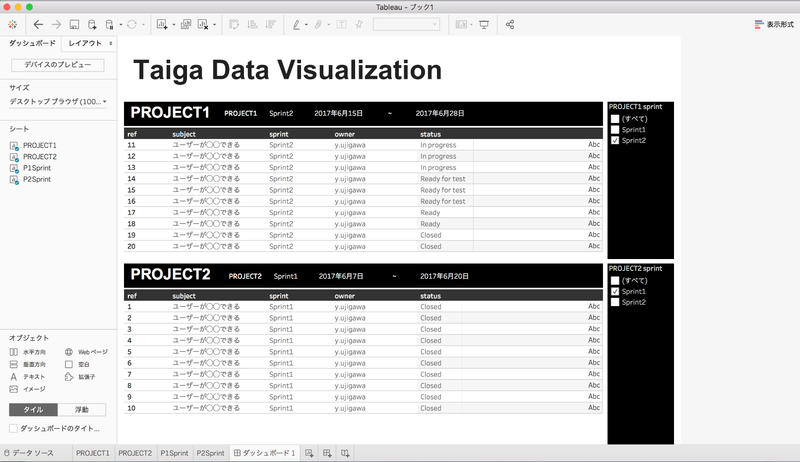Add a new data source via the cylinder-plus icon
Screen dimensions: 800x462
point(92,24)
